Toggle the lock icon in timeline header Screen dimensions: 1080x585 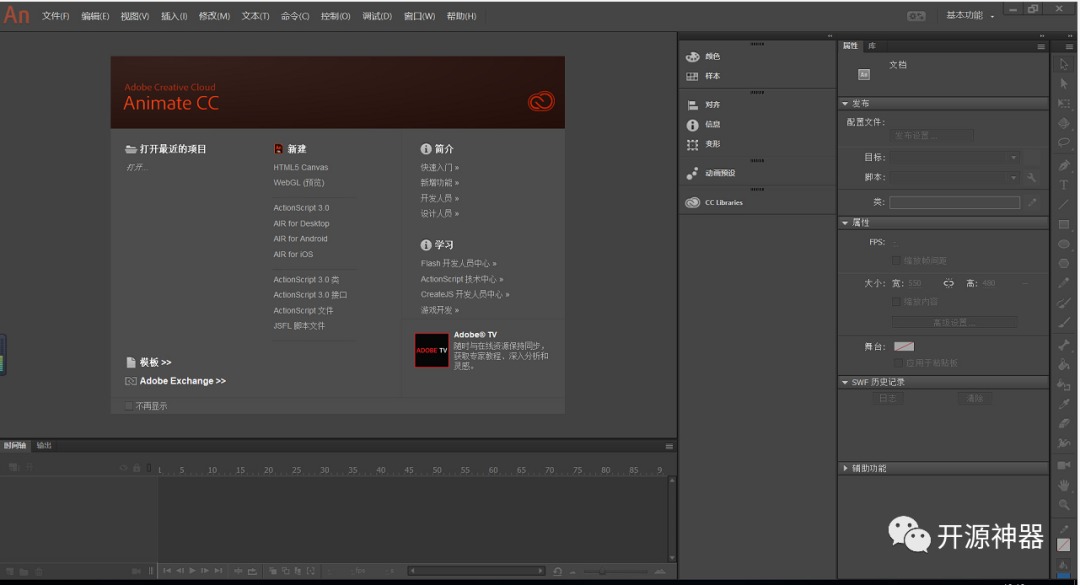click(136, 468)
